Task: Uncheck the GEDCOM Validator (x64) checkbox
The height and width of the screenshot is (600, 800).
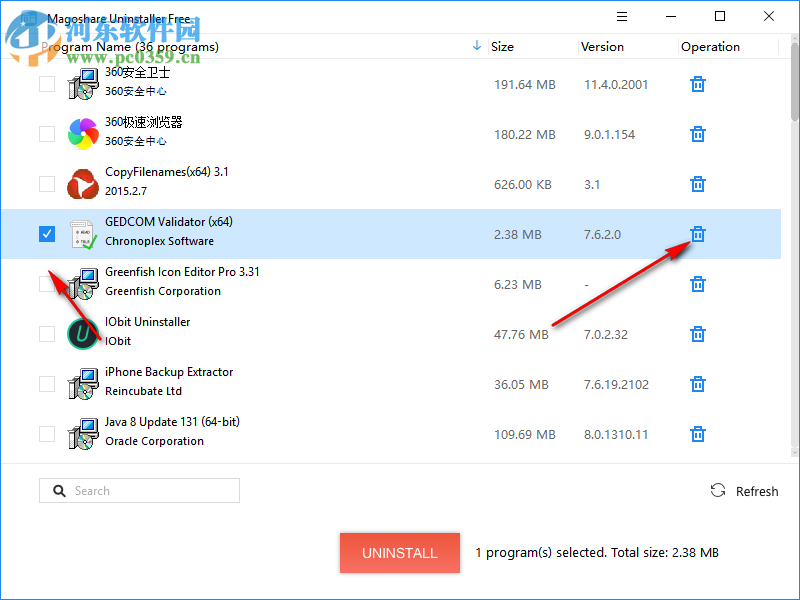Action: [46, 233]
